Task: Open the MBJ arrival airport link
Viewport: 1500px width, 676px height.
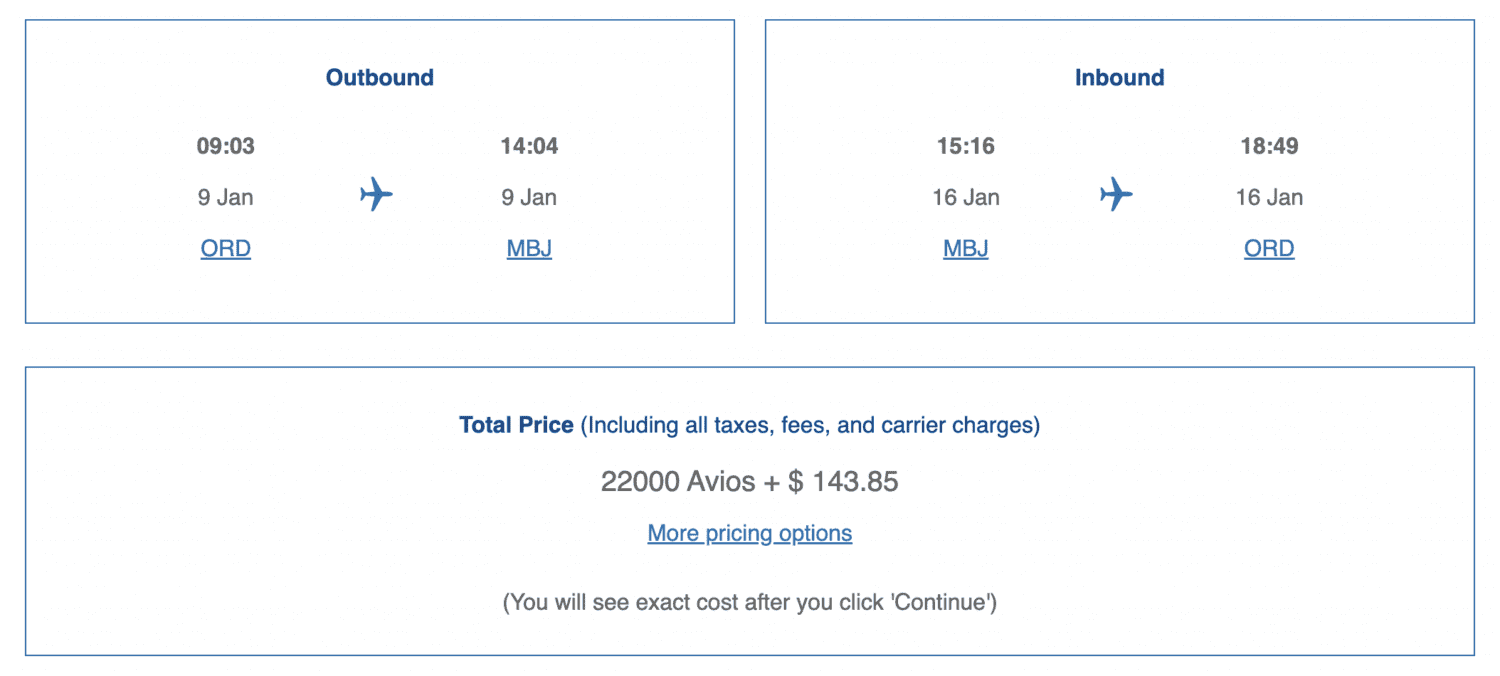Action: 528,248
